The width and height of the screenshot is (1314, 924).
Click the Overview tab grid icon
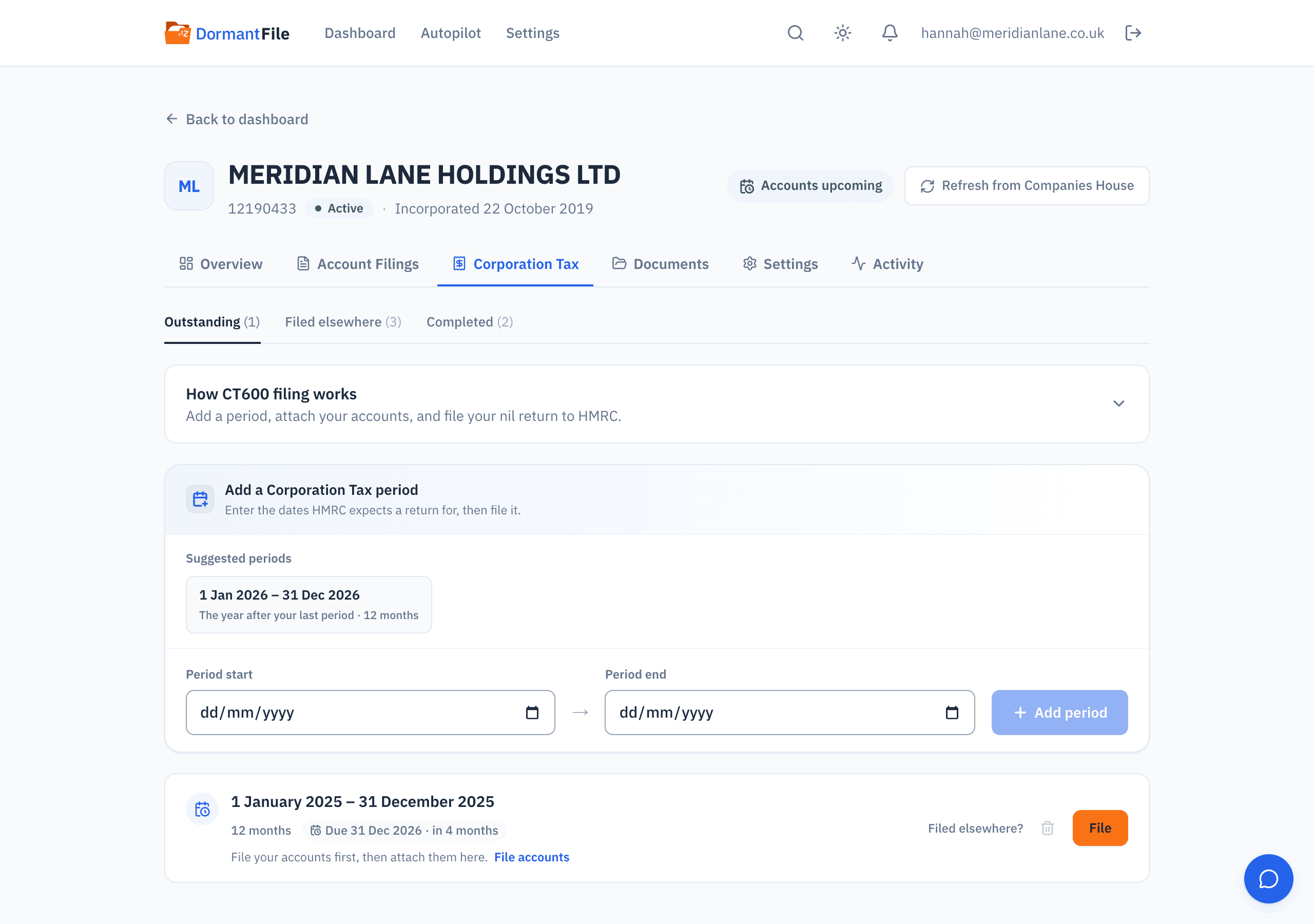(186, 263)
